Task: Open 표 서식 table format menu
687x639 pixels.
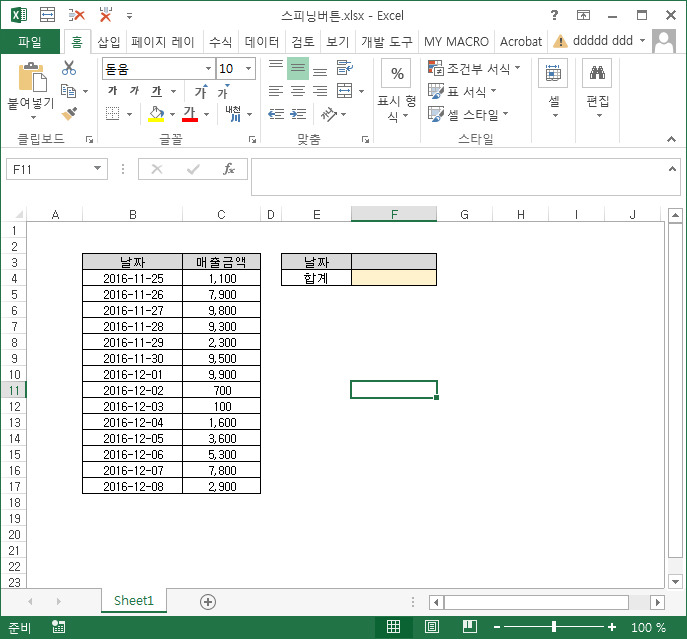Action: click(x=462, y=91)
